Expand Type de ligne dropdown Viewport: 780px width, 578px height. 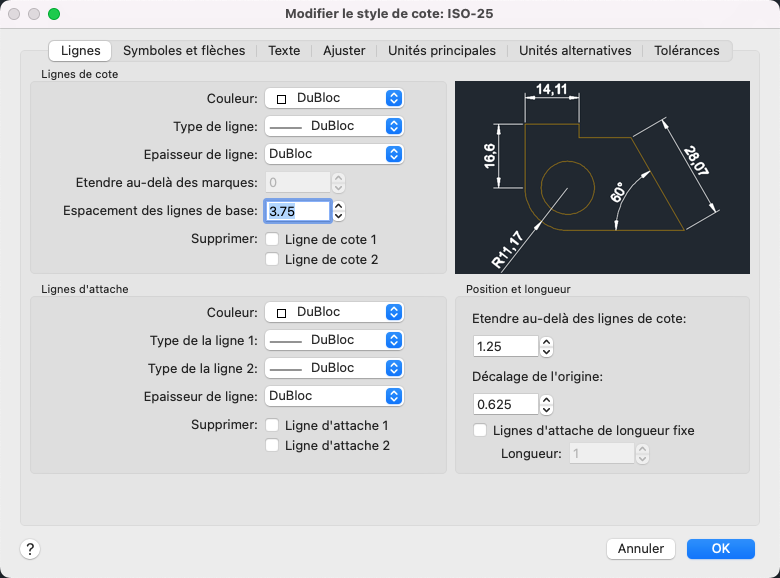(334, 126)
